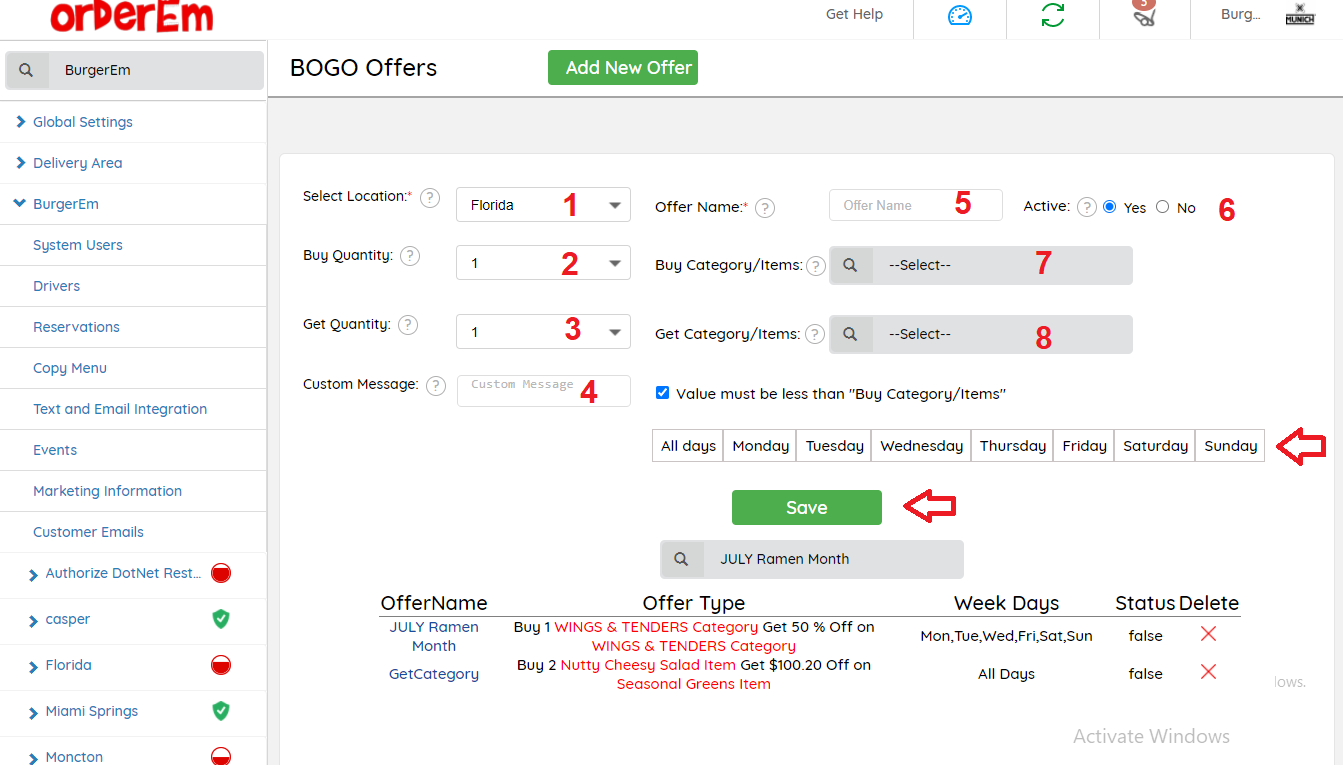Click help icon next to Select Location
Image resolution: width=1343 pixels, height=765 pixels.
pos(430,197)
